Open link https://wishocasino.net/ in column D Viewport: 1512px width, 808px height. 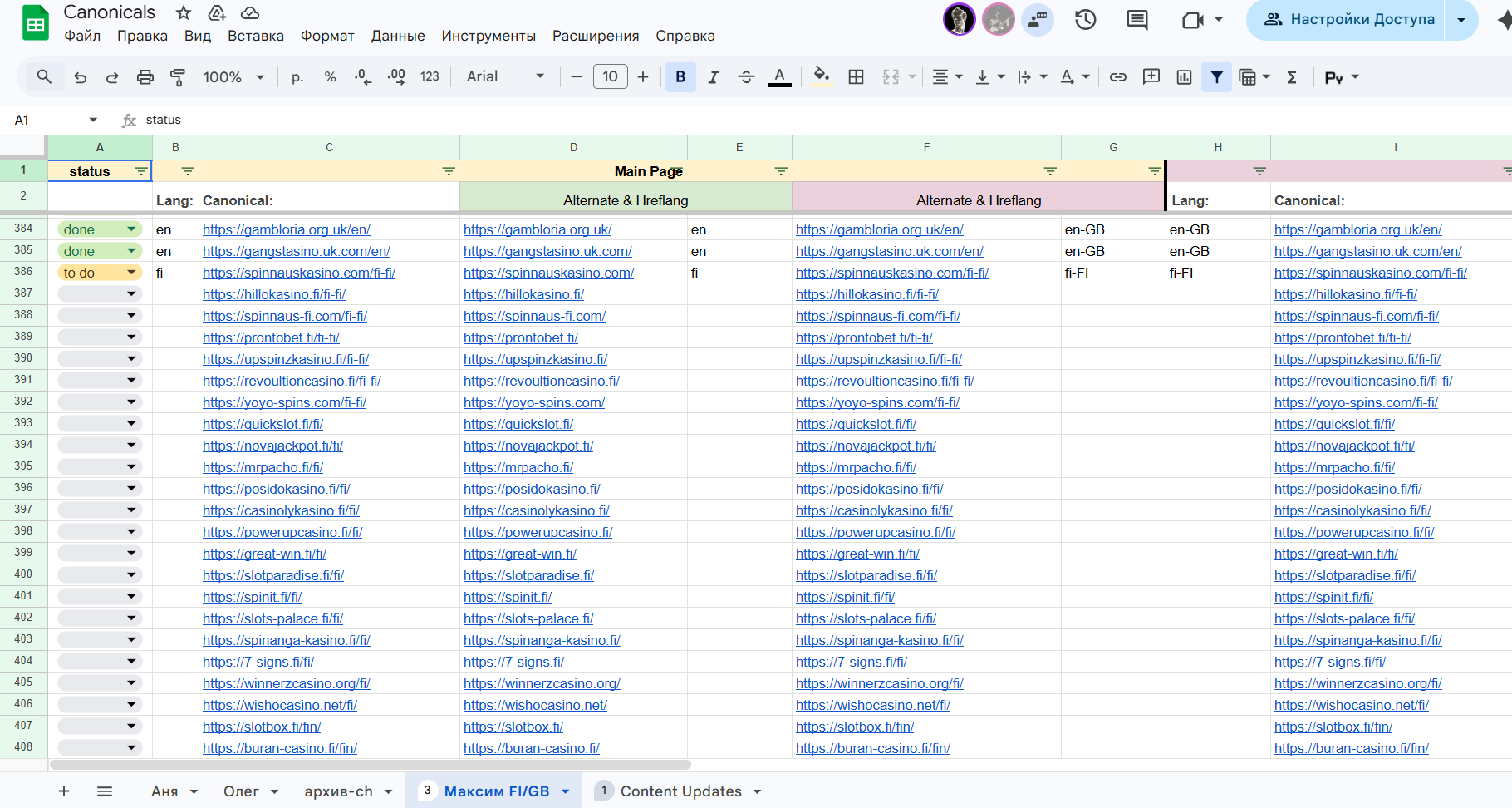pos(535,706)
